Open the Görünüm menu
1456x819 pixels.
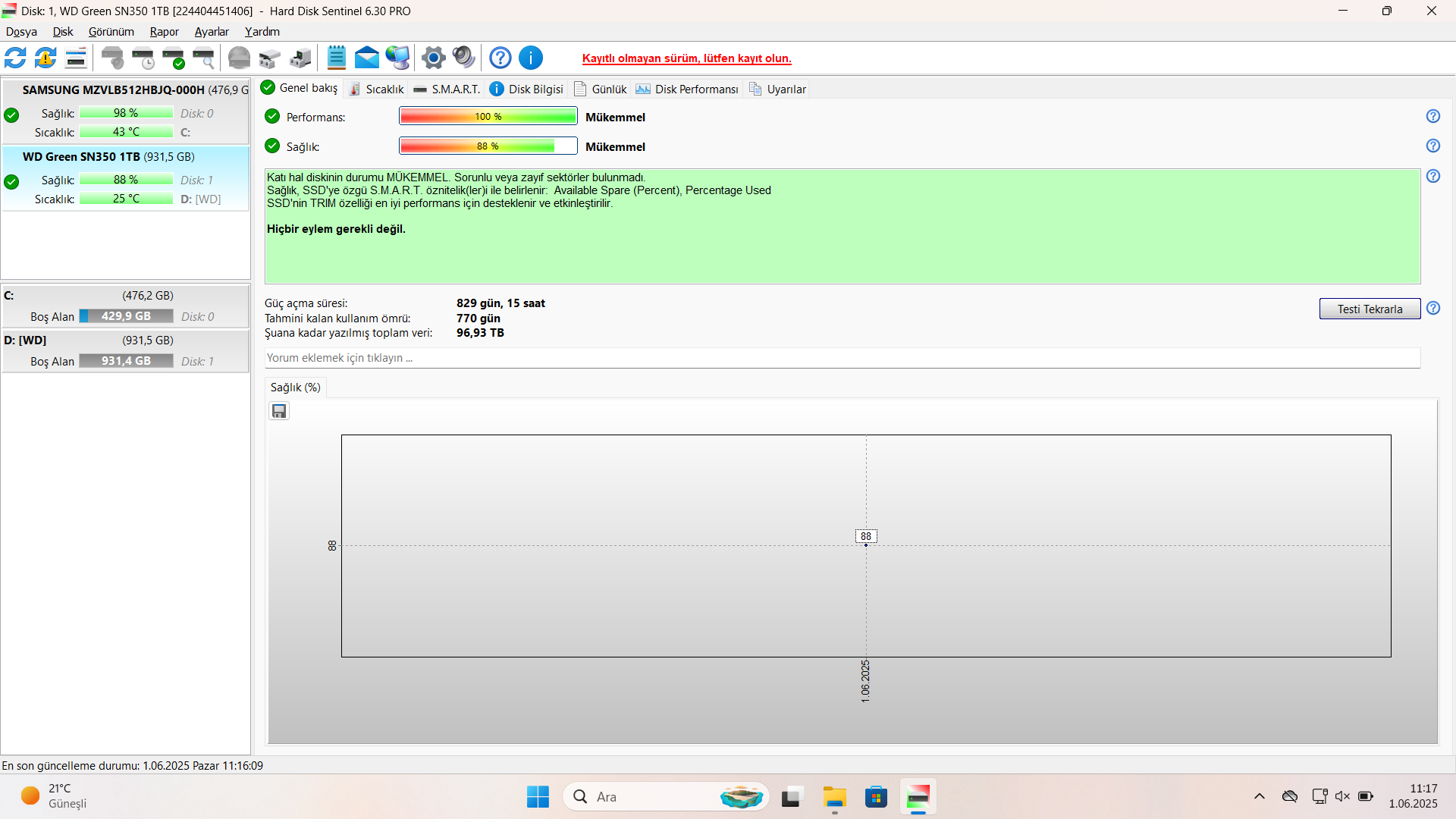coord(111,32)
